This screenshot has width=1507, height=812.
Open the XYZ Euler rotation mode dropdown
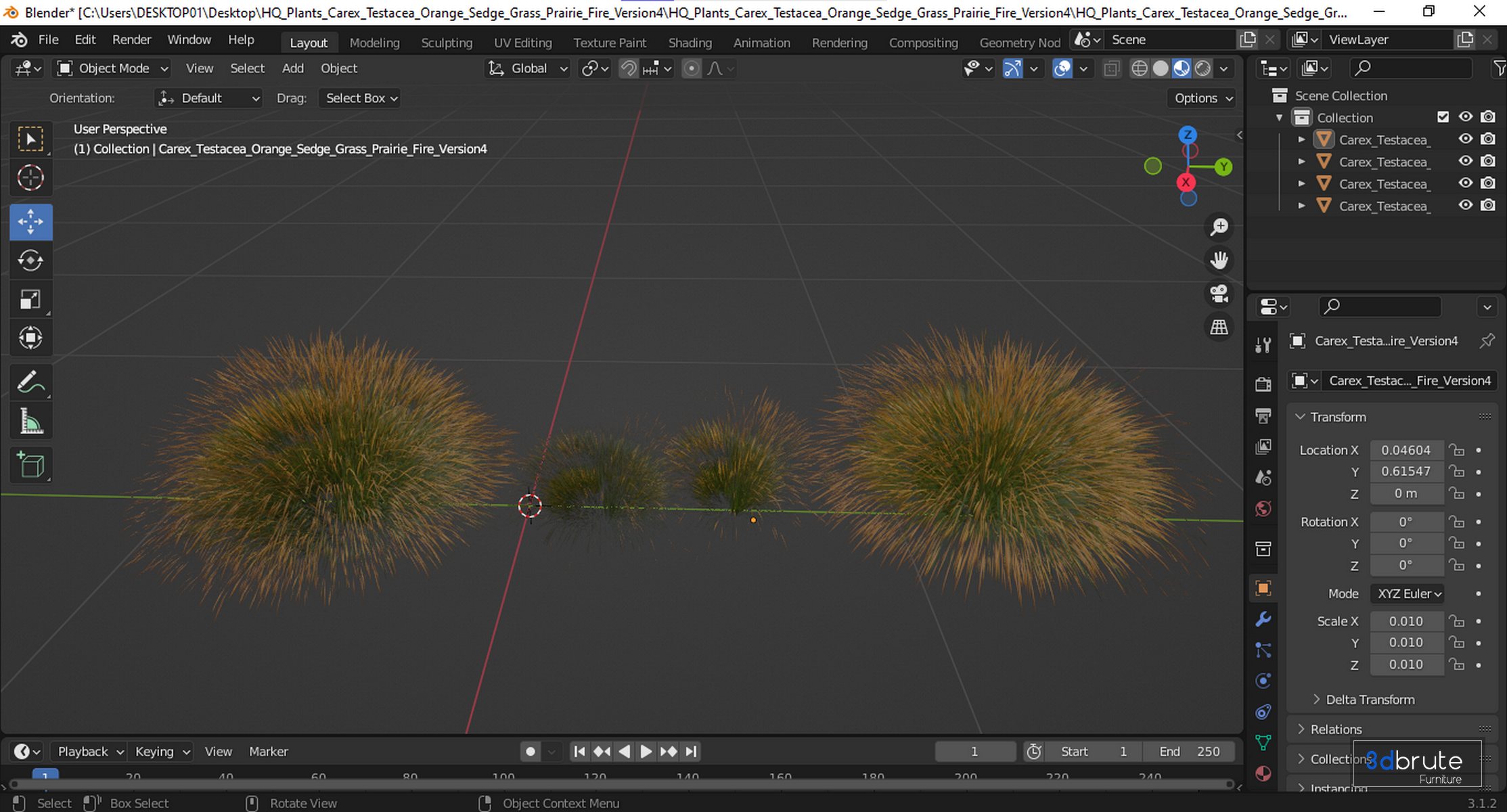1408,593
